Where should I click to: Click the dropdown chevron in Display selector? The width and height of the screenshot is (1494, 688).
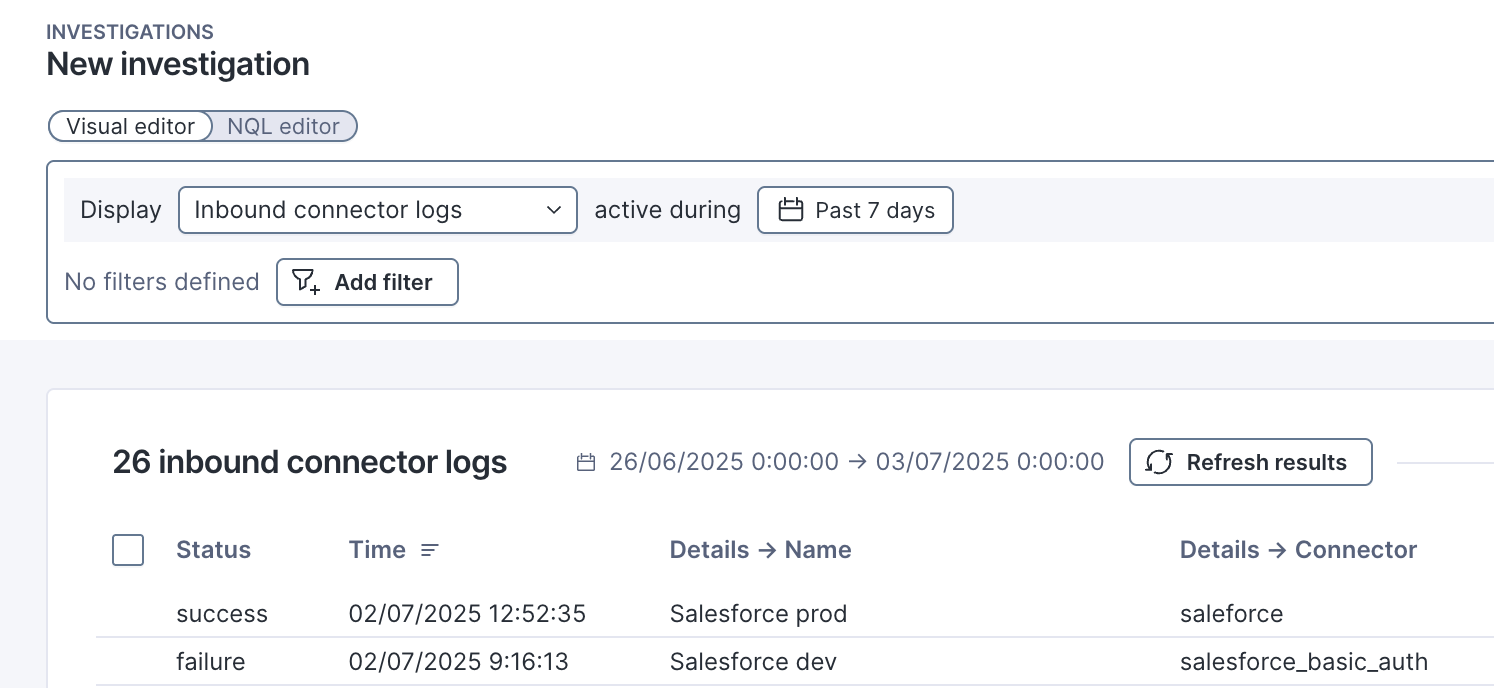click(554, 210)
